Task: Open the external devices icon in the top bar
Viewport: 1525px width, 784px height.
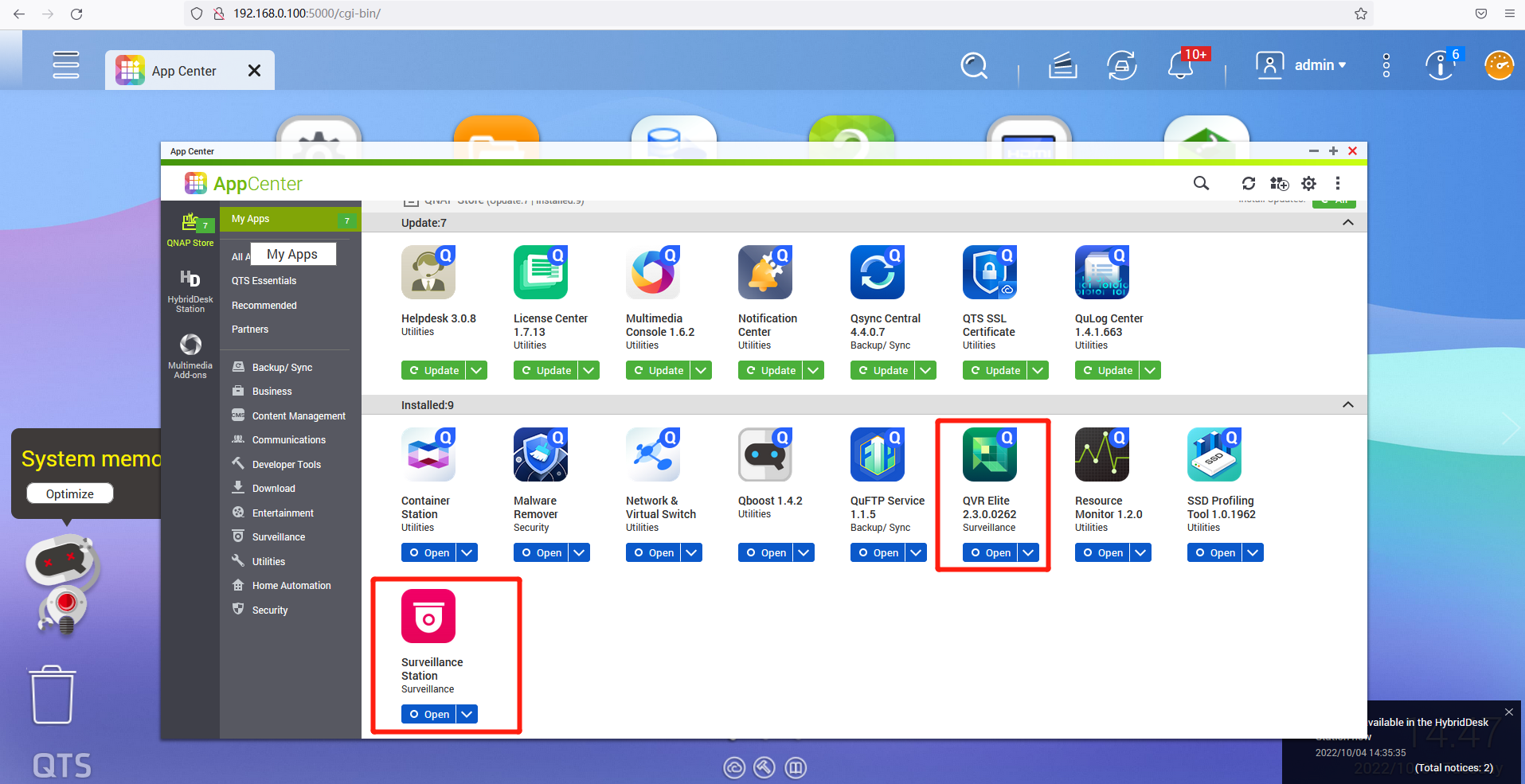Action: [1122, 65]
